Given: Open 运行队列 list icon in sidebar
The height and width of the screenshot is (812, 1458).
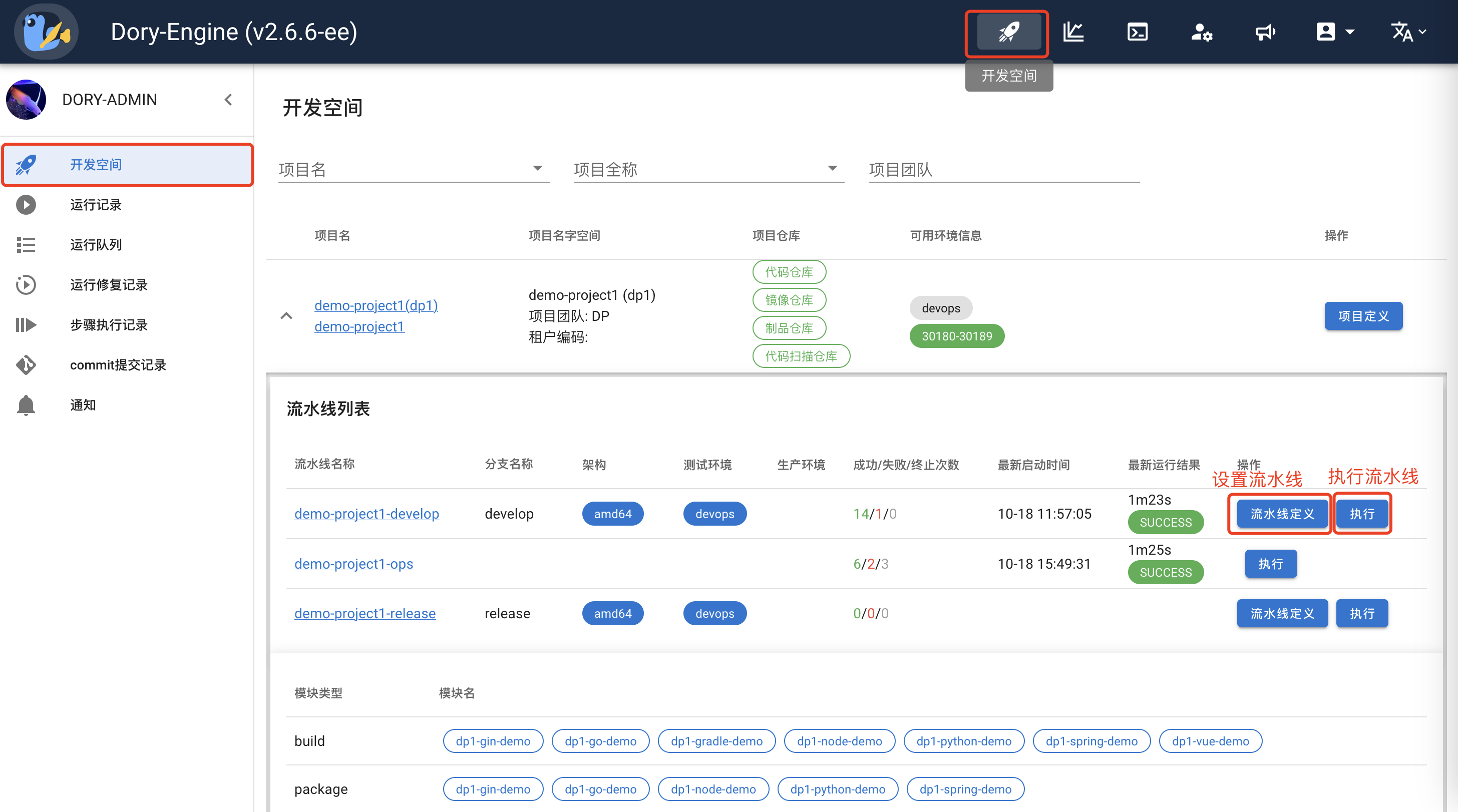Looking at the screenshot, I should pos(26,244).
